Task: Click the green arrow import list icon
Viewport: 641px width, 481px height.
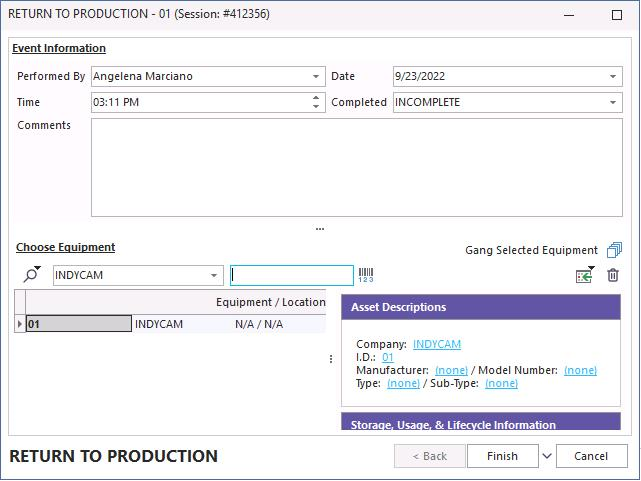Action: click(584, 275)
